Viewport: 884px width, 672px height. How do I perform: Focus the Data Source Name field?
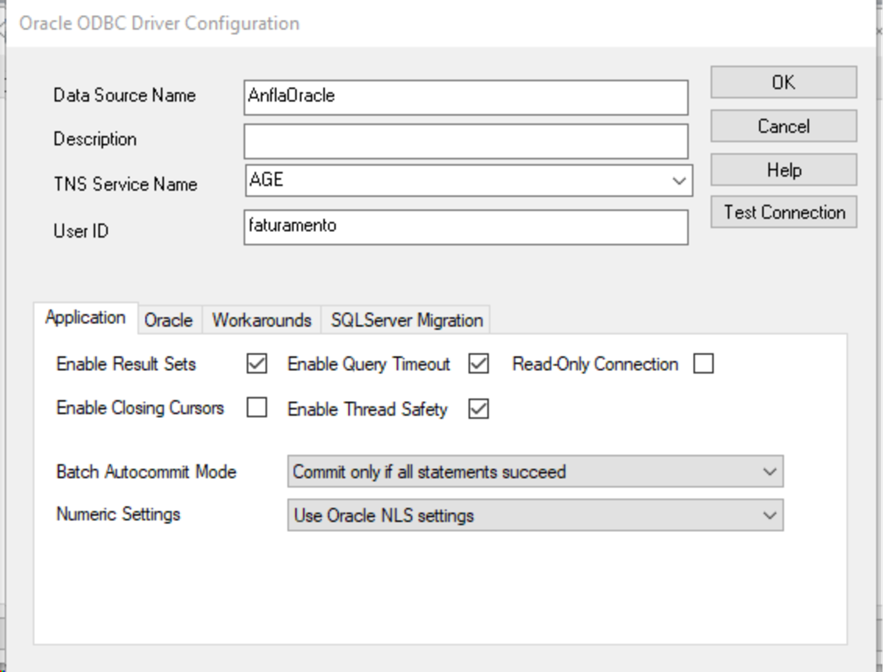click(466, 98)
